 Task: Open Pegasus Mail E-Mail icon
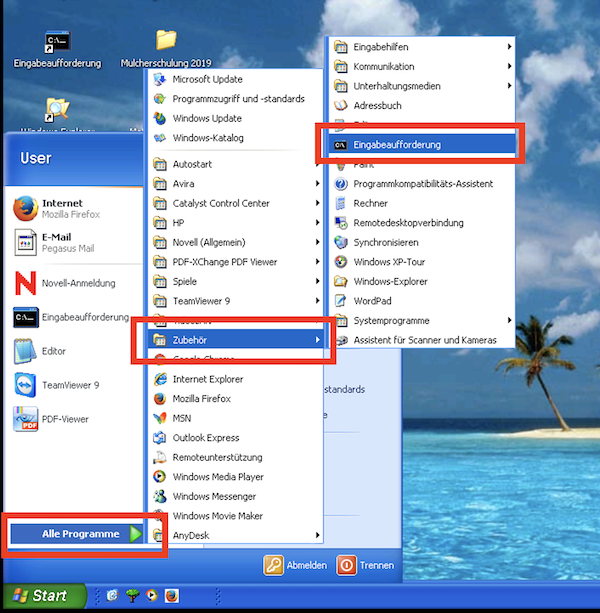25,243
